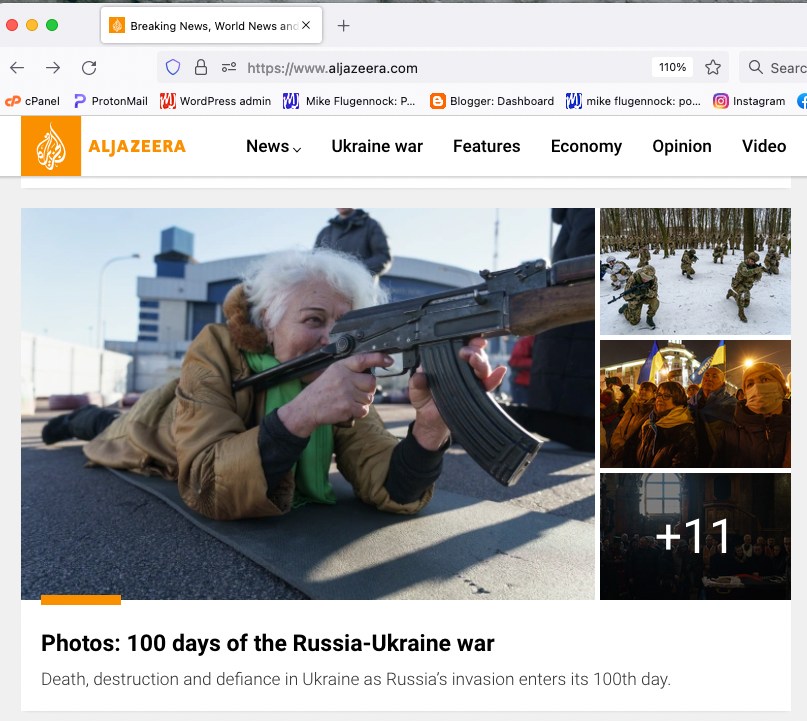Close the Breaking News tab
This screenshot has height=721, width=807.
306,25
